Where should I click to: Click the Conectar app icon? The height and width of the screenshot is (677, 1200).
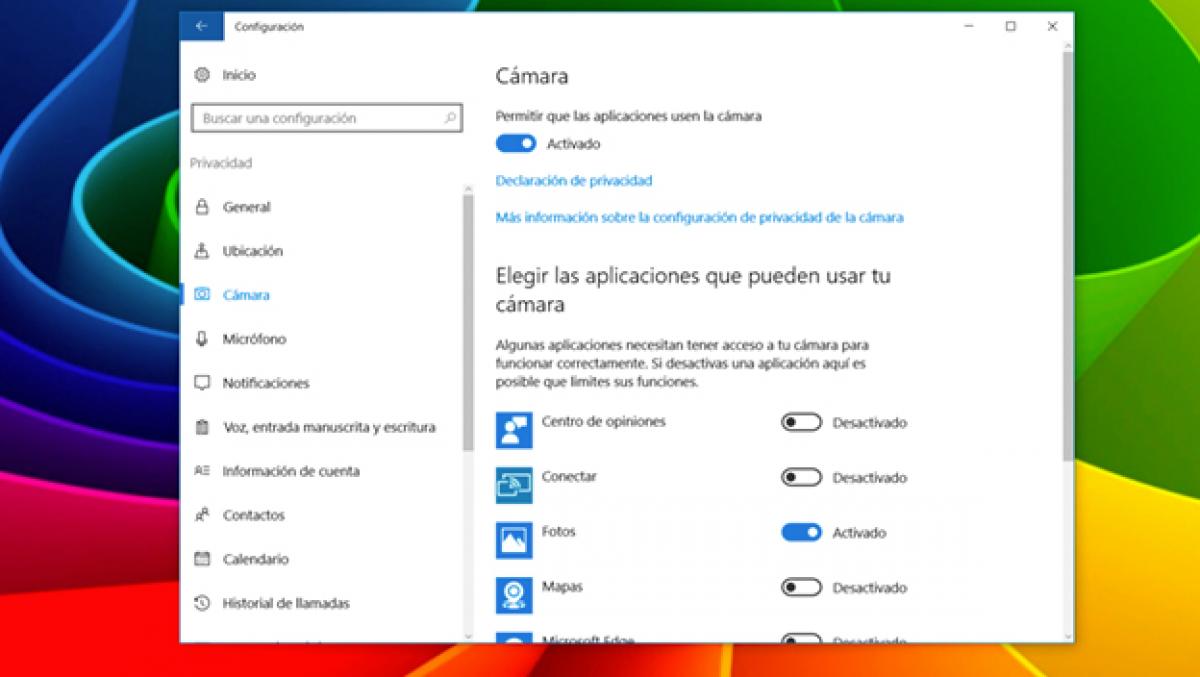tap(514, 485)
